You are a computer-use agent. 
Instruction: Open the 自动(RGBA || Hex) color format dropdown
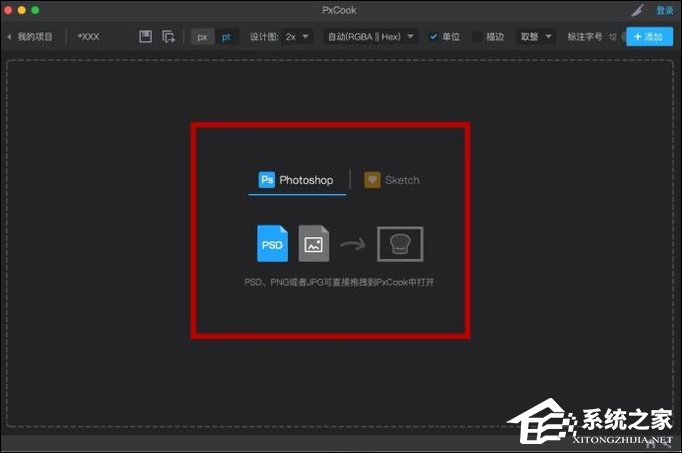(x=371, y=37)
